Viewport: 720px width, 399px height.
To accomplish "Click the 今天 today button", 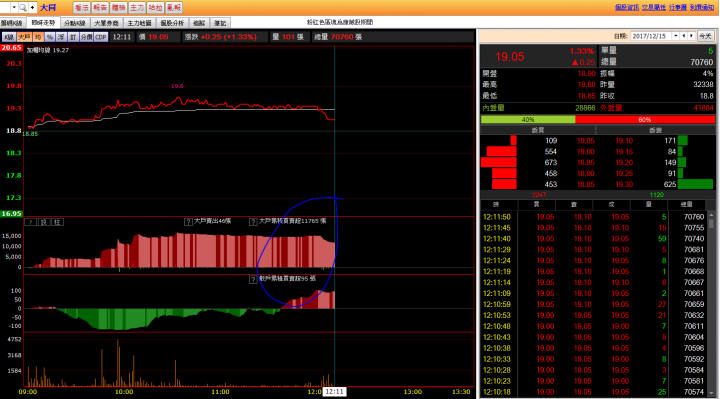I will point(705,36).
